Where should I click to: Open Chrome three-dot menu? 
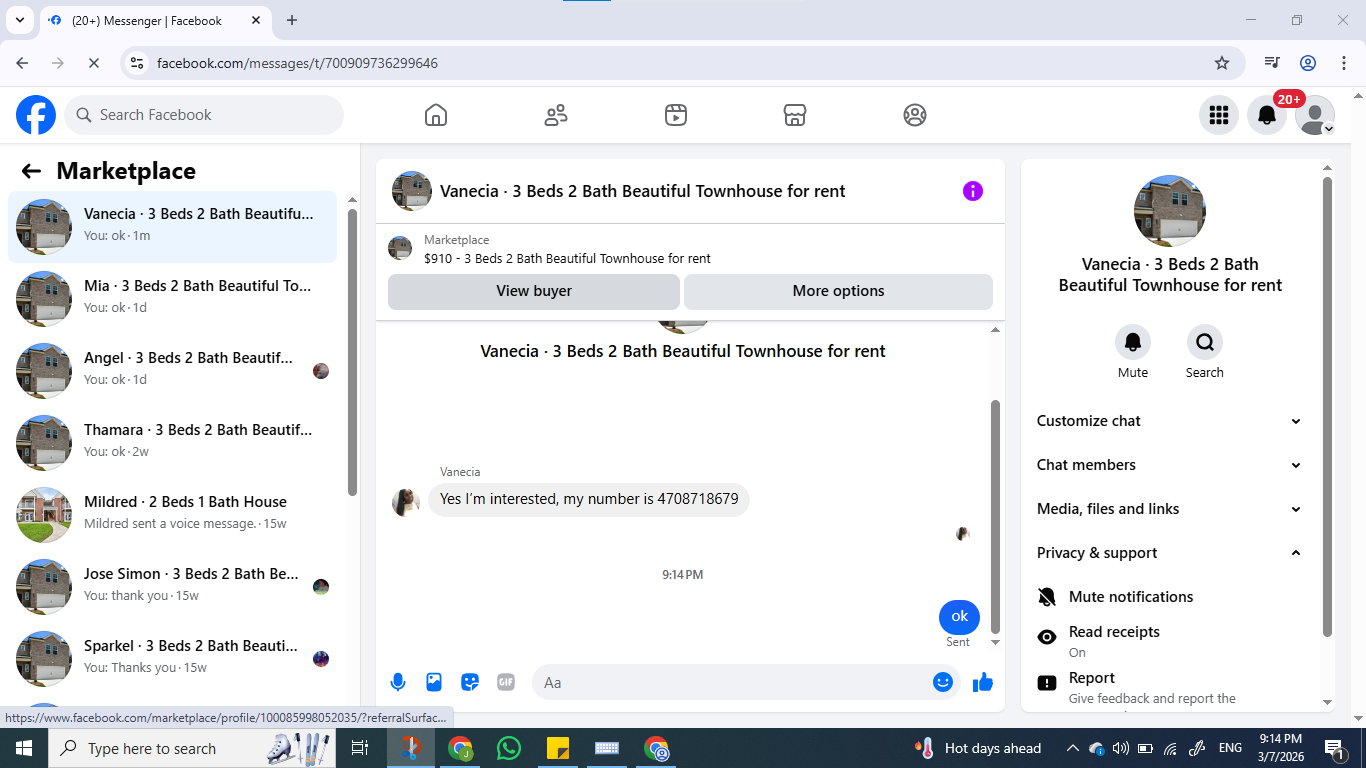tap(1344, 63)
